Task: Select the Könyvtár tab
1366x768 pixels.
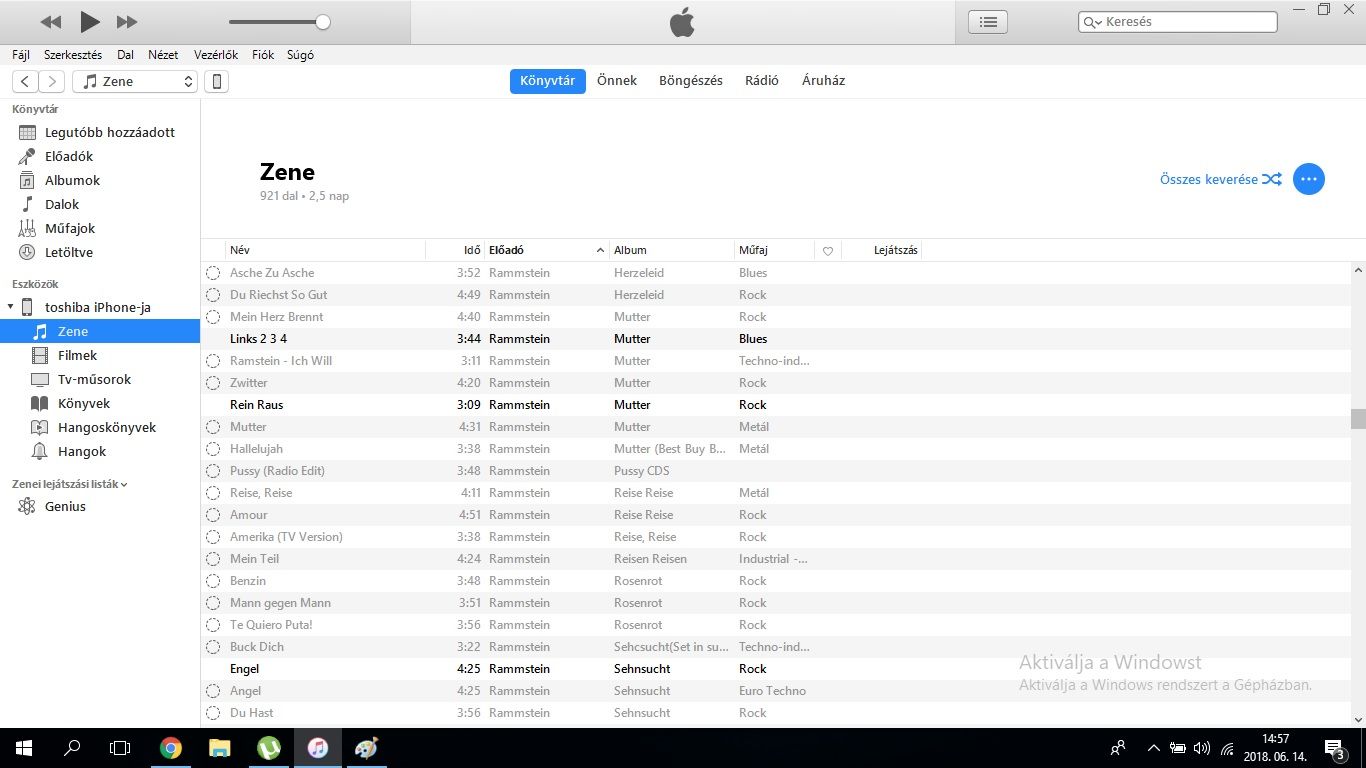Action: (547, 81)
